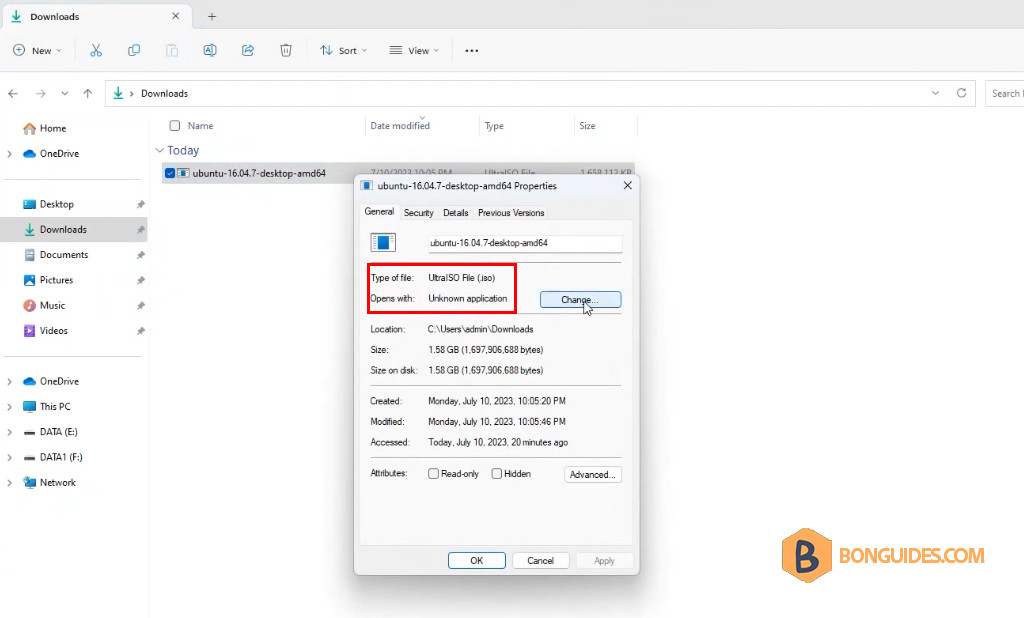This screenshot has width=1024, height=618.
Task: Click the Search box
Action: point(1004,93)
